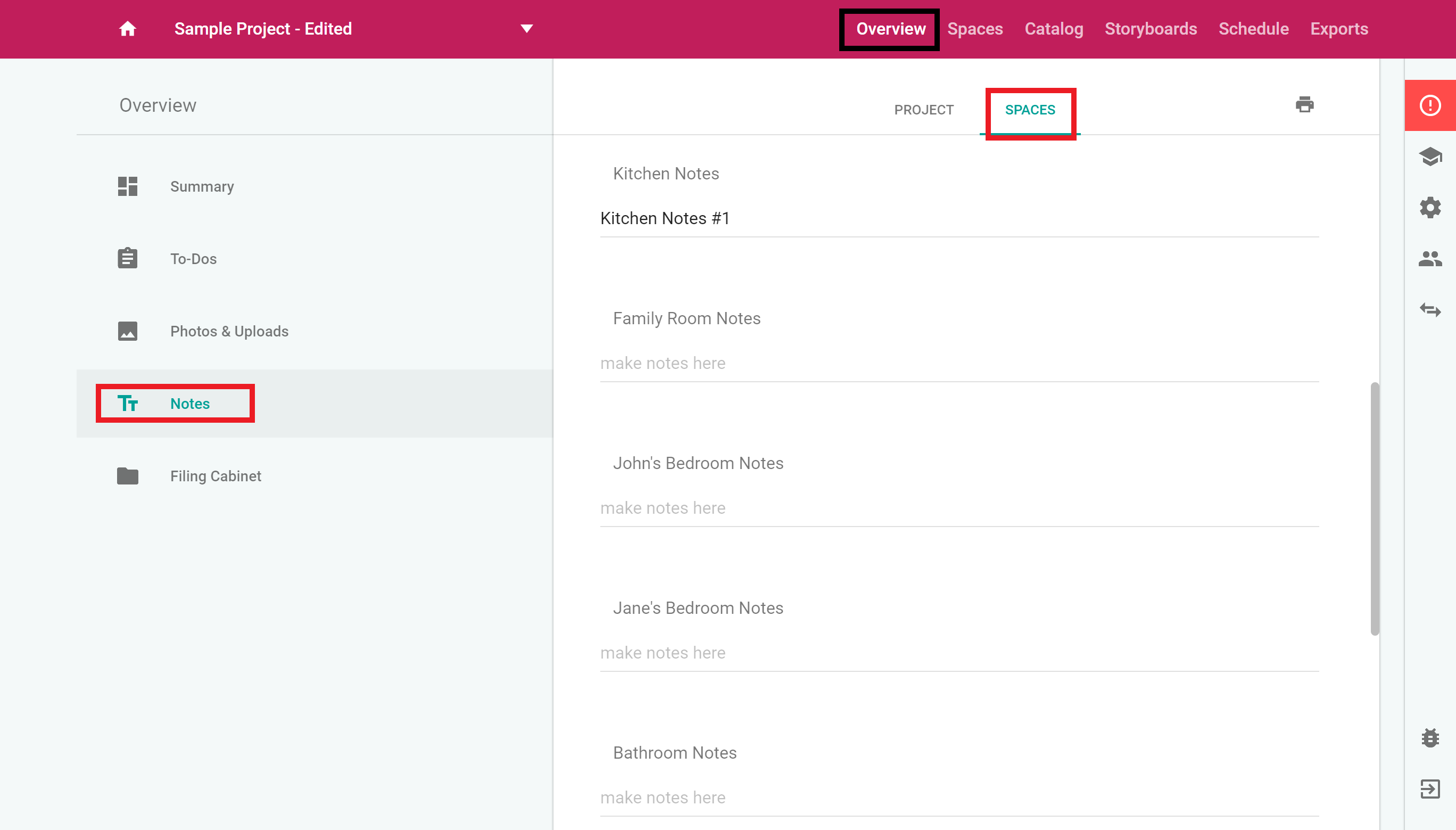Click the people team icon
The width and height of the screenshot is (1456, 830).
click(x=1430, y=259)
